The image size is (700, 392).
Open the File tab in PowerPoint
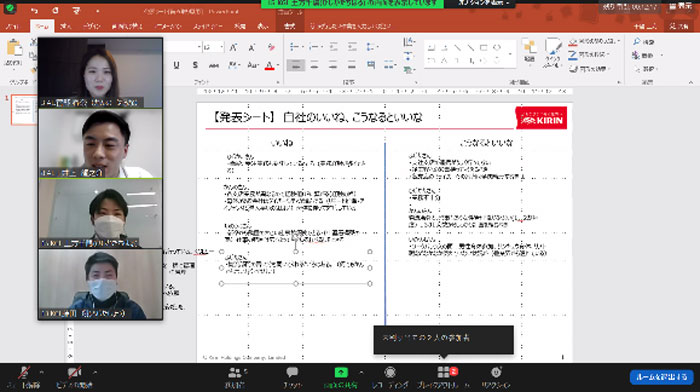(x=12, y=26)
